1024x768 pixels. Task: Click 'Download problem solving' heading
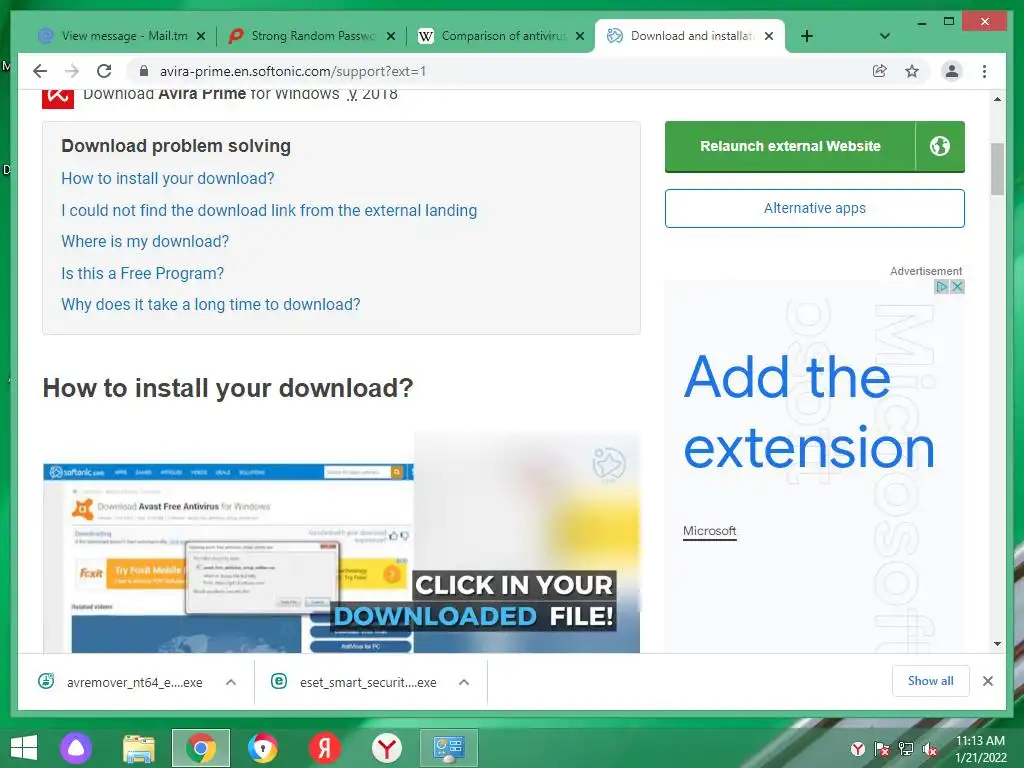(176, 146)
